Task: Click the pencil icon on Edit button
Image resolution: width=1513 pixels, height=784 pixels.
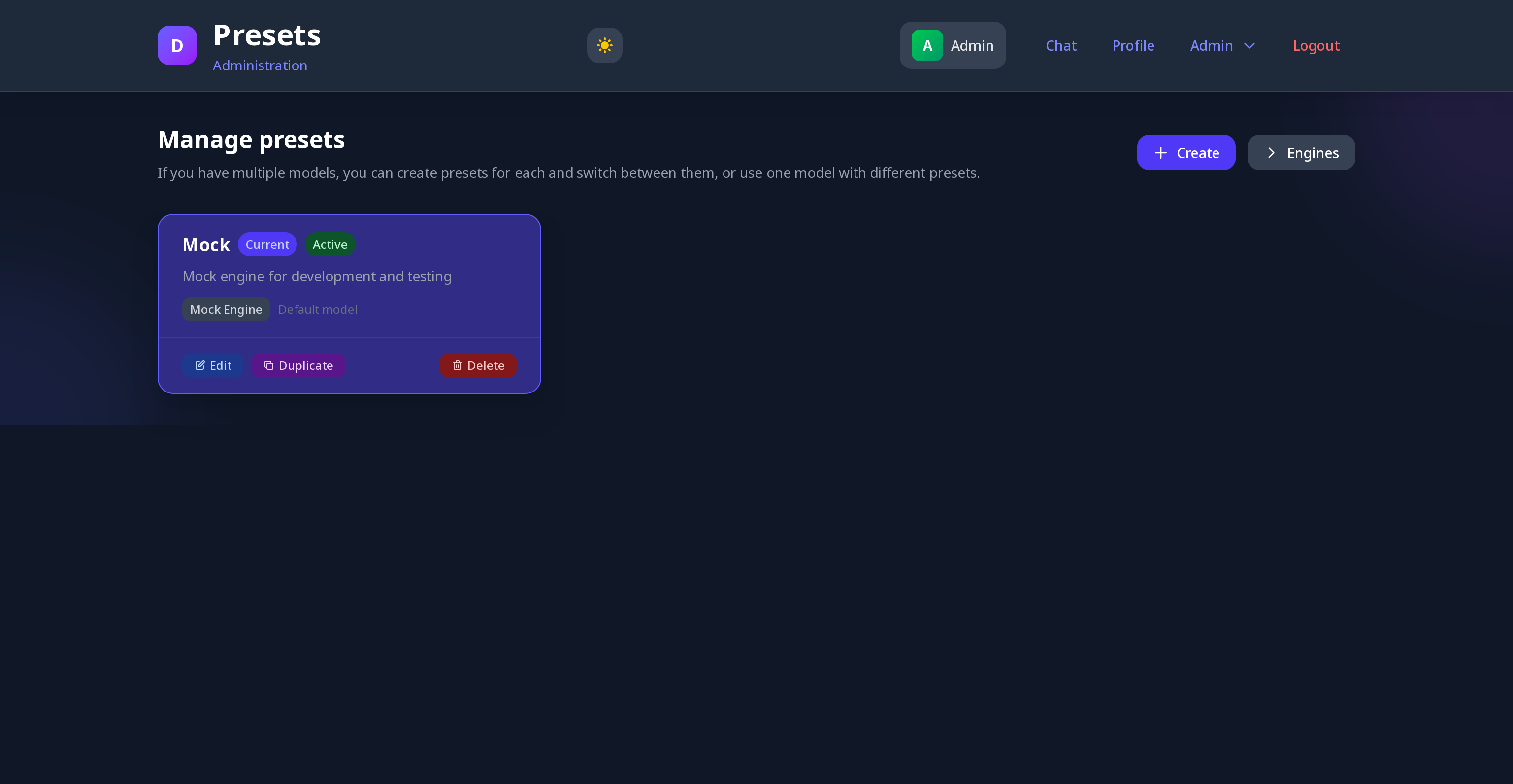Action: 199,365
